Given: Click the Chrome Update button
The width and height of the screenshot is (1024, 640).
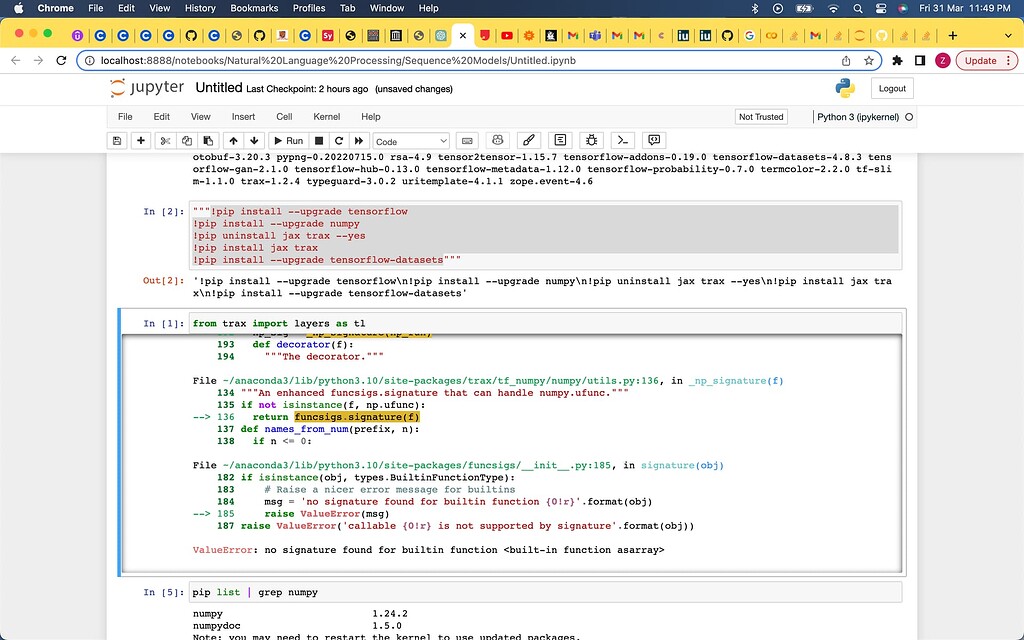Looking at the screenshot, I should (979, 60).
